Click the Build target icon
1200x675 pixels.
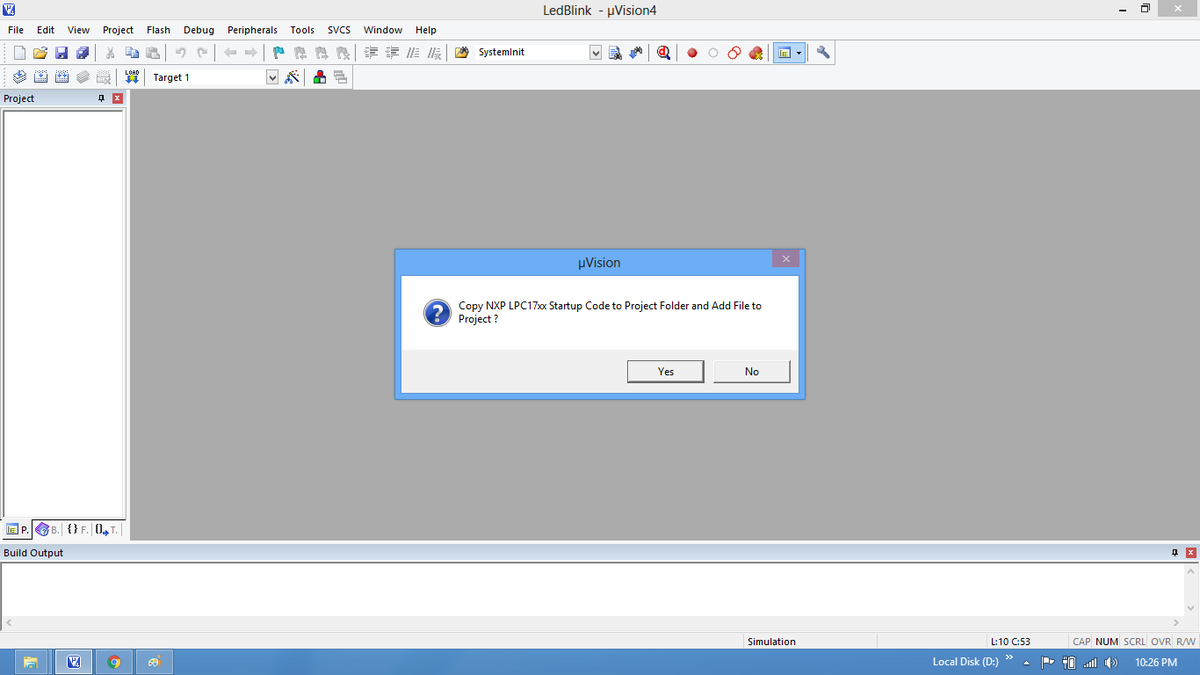pyautogui.click(x=41, y=77)
